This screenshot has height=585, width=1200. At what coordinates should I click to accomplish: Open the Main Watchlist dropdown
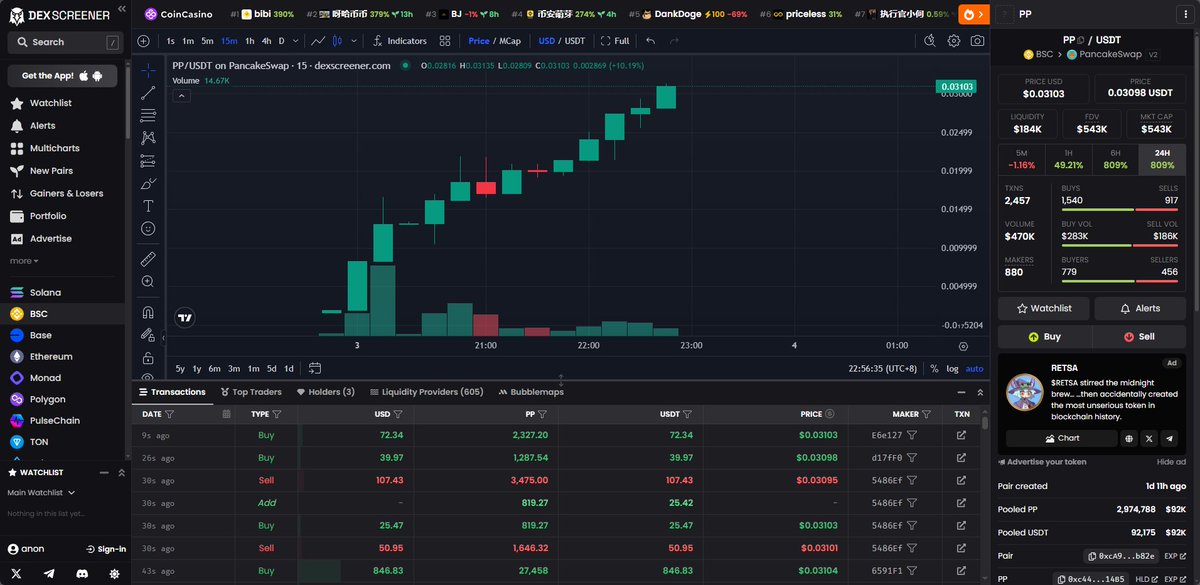tap(41, 492)
